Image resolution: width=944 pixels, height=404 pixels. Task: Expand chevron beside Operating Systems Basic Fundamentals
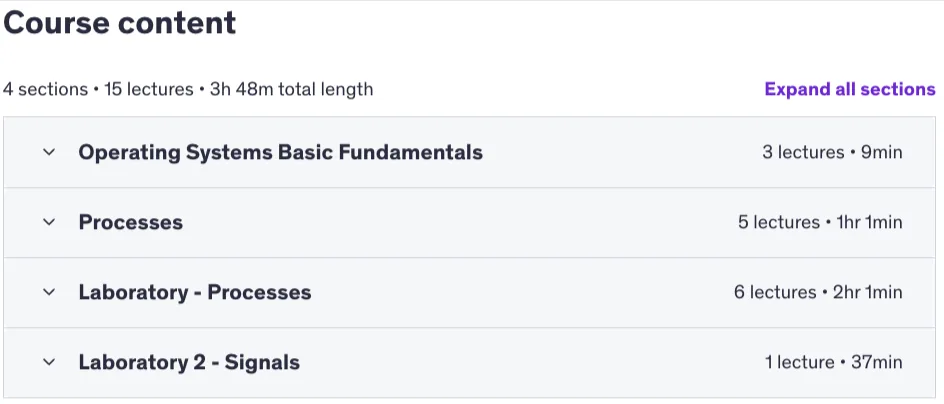coord(49,152)
